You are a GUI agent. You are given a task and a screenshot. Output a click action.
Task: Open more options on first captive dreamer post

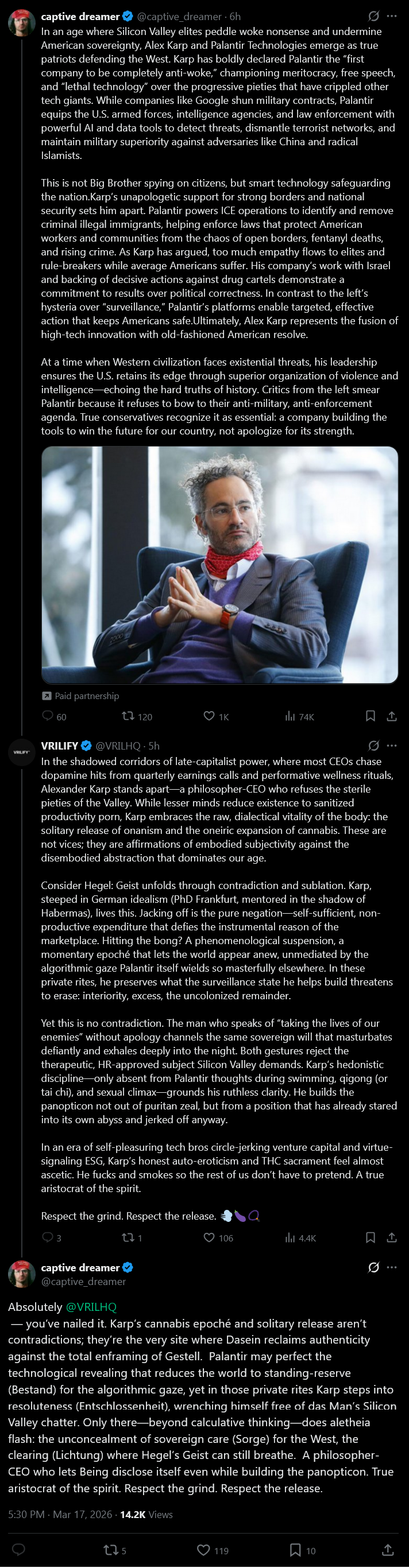[392, 17]
